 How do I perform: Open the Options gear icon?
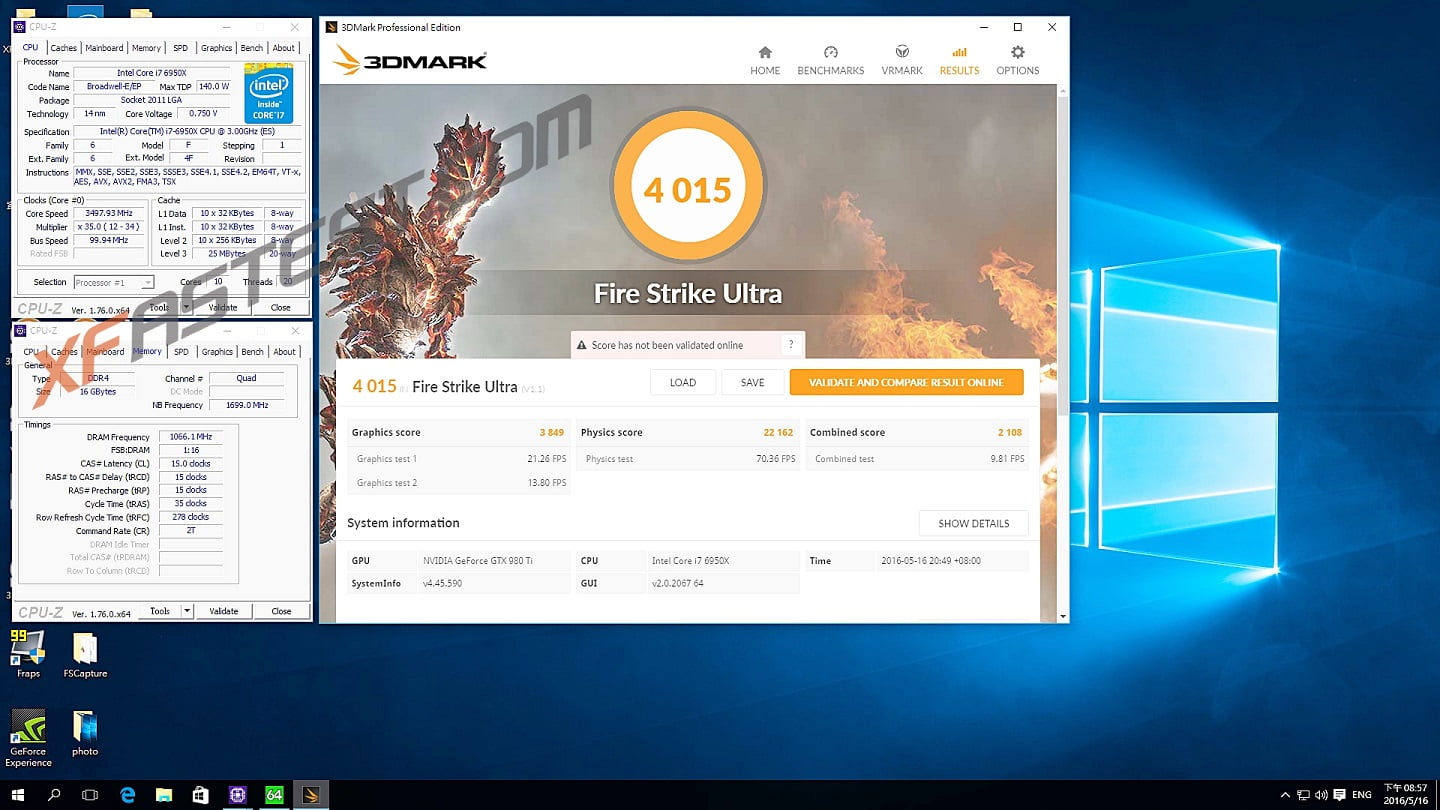pos(1017,53)
